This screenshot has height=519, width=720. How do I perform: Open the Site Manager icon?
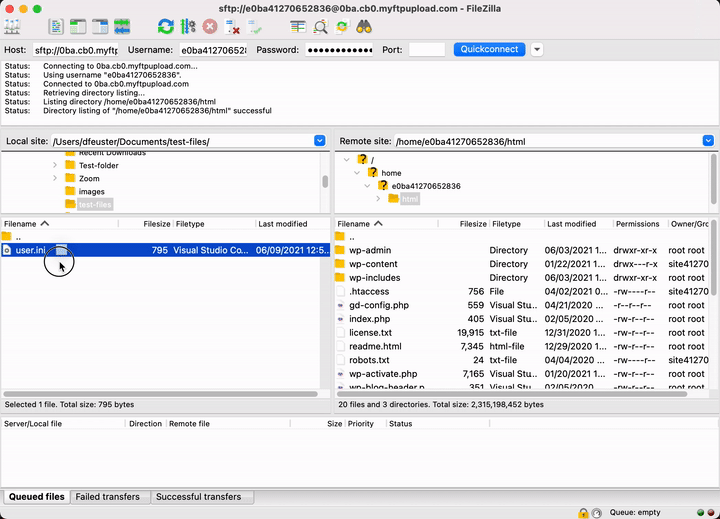(x=13, y=27)
